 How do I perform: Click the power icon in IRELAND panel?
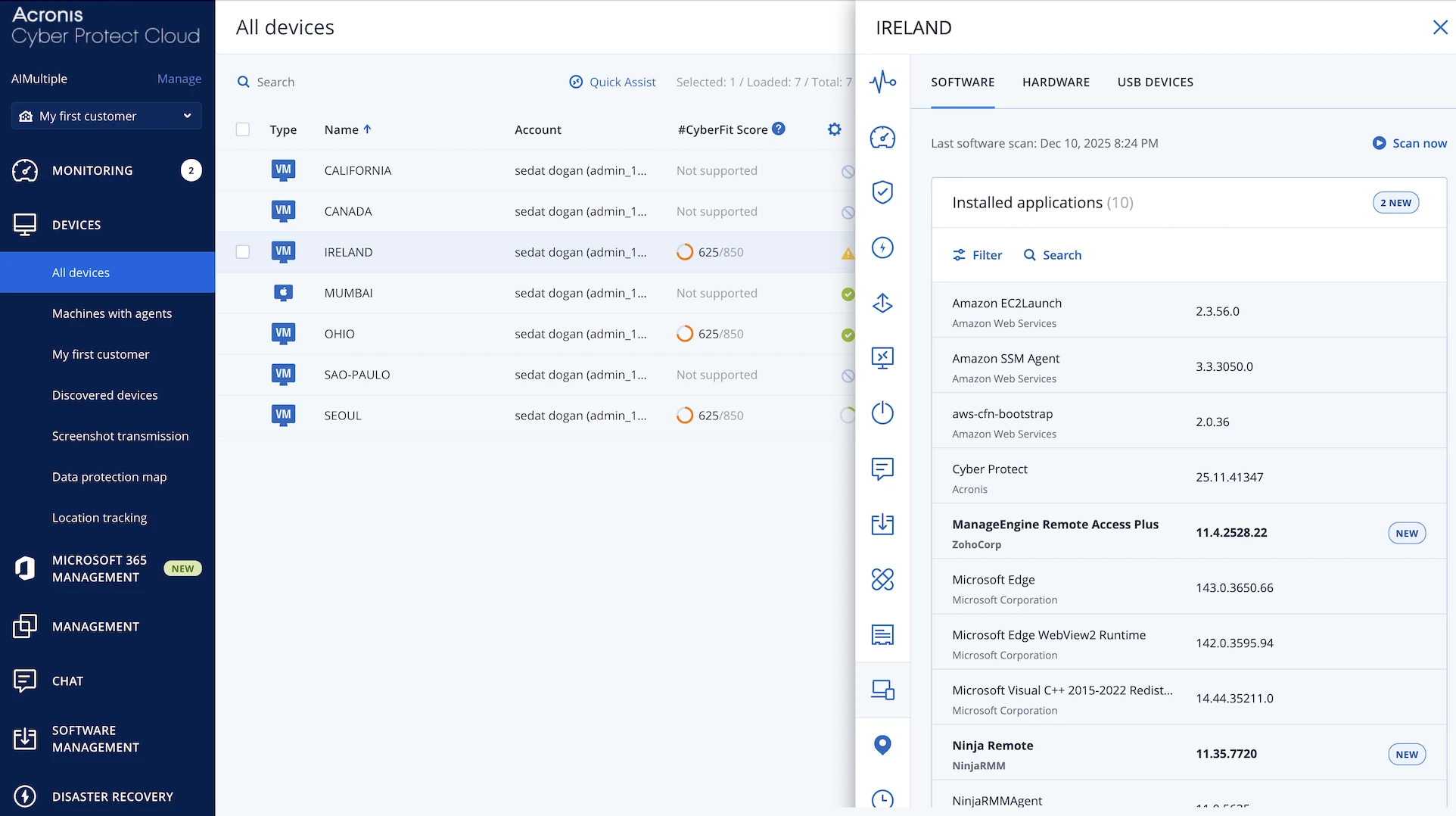(x=882, y=413)
